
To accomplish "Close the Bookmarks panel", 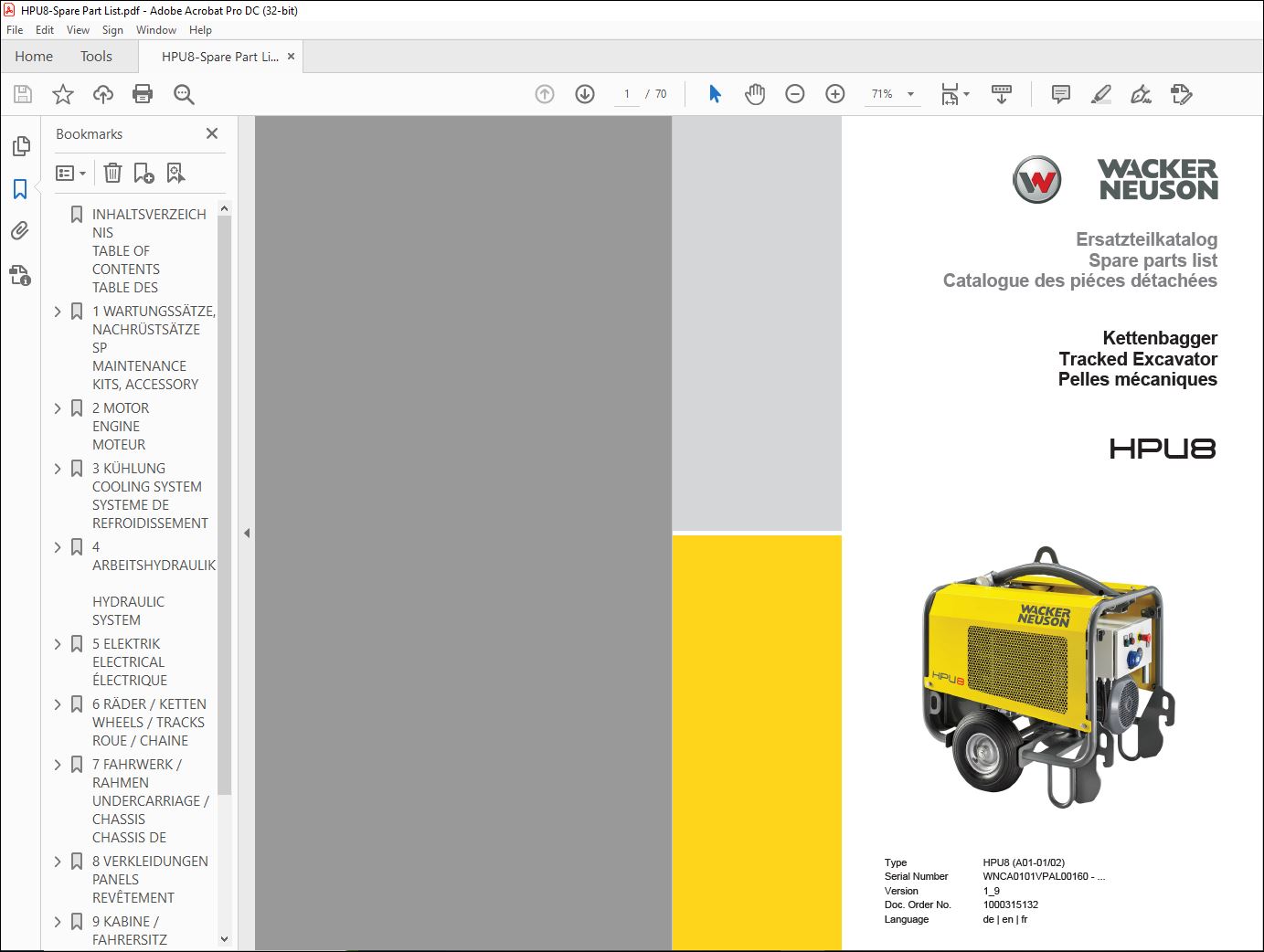I will click(212, 133).
